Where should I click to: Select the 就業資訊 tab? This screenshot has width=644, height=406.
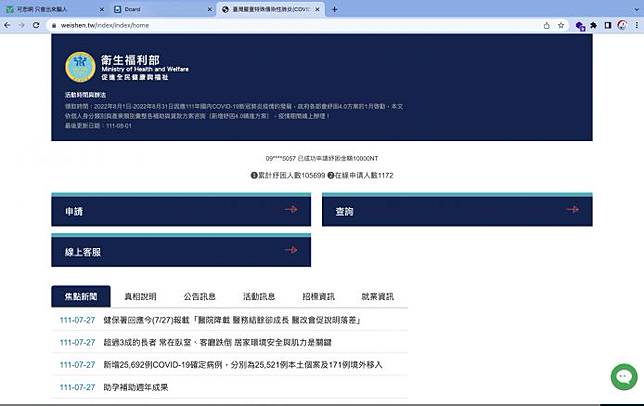click(378, 296)
